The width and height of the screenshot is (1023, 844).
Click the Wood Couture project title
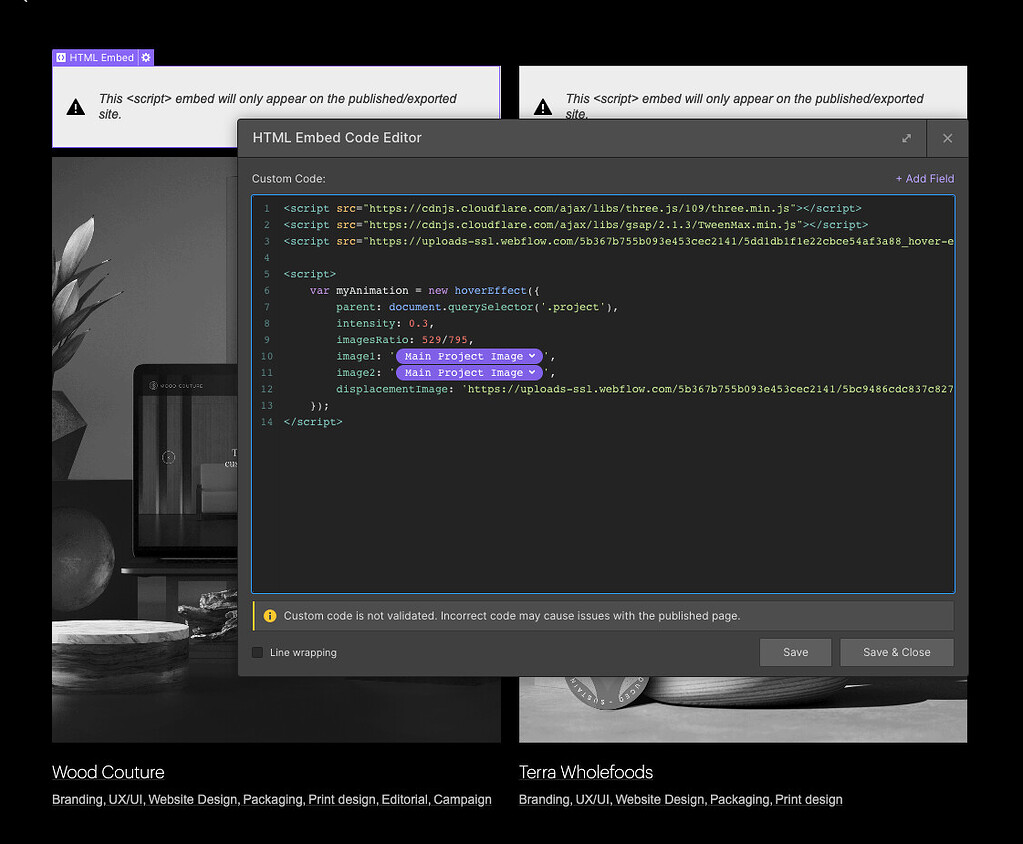(x=107, y=772)
